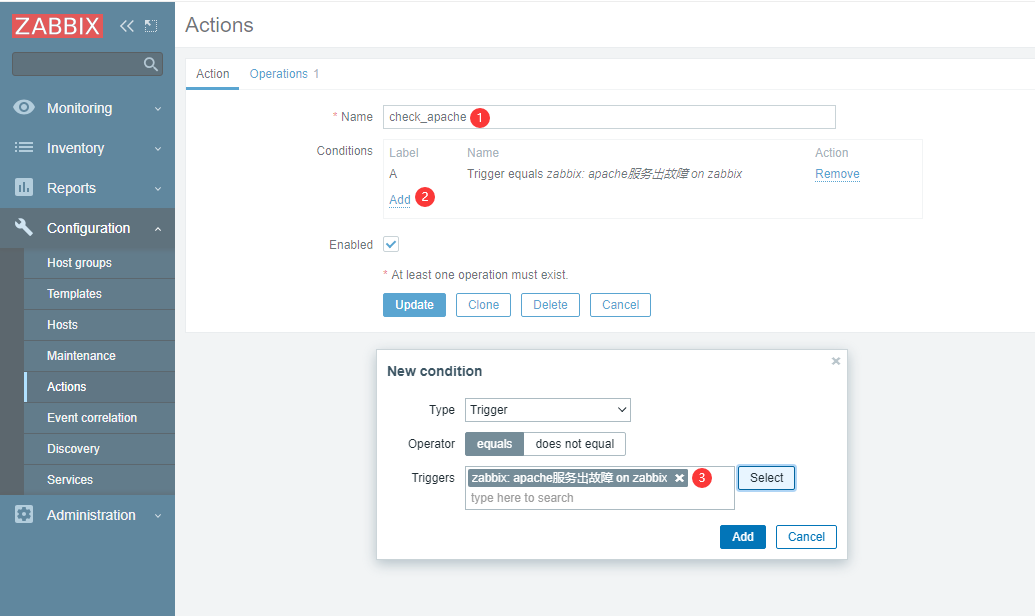This screenshot has width=1035, height=616.
Task: Open the condition Type dropdown
Action: pos(548,409)
